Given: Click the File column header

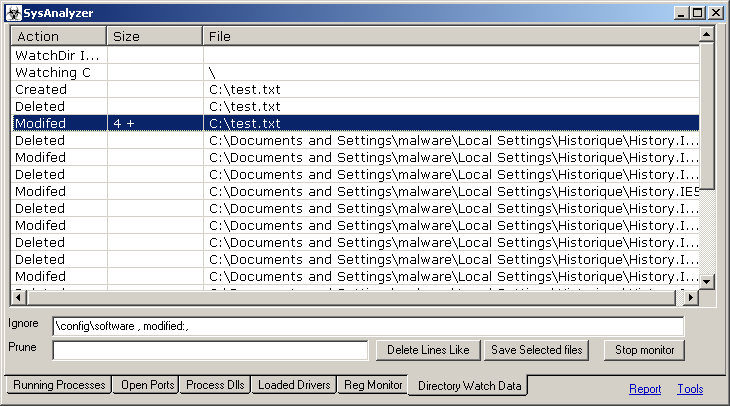Looking at the screenshot, I should pyautogui.click(x=450, y=37).
